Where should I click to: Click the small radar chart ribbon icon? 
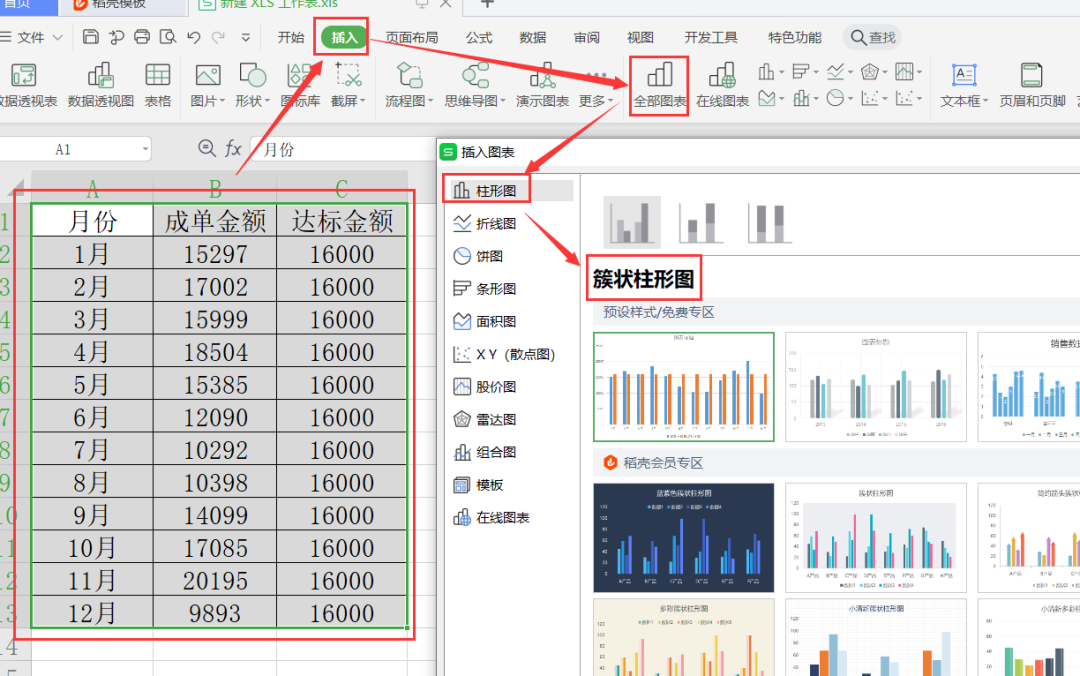[870, 72]
